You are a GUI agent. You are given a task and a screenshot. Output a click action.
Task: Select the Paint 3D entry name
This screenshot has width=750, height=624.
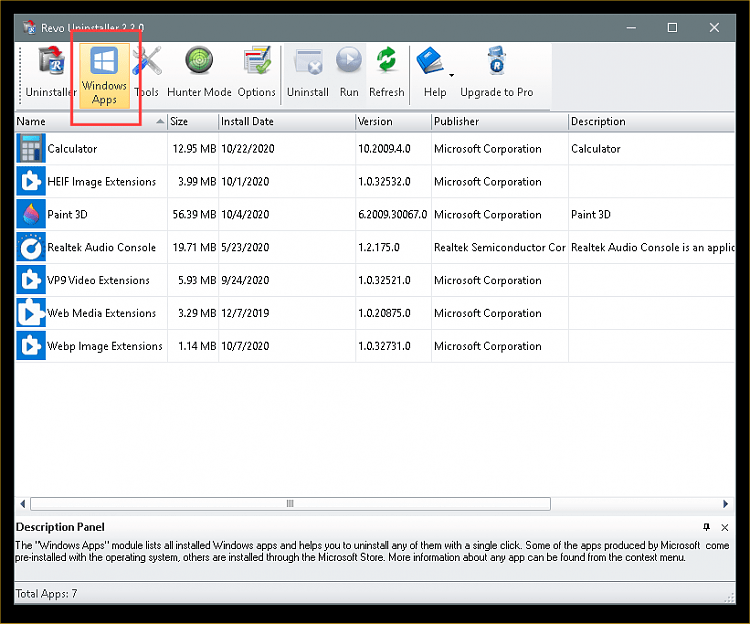[67, 214]
